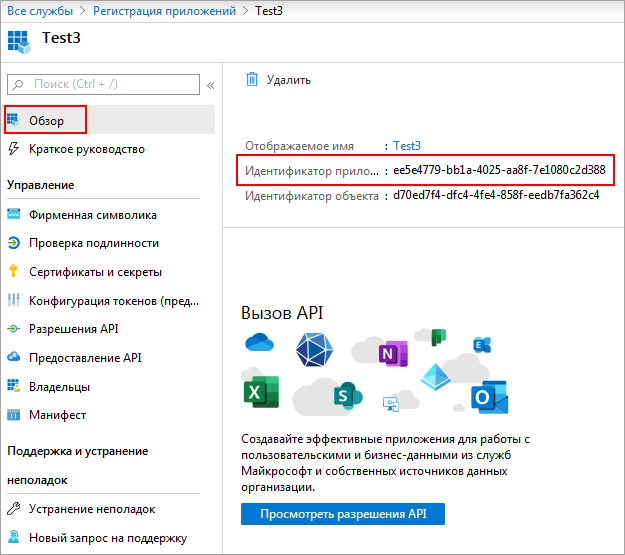The image size is (625, 555).
Task: Click the Предоставление API cloud icon
Action: [x=13, y=357]
